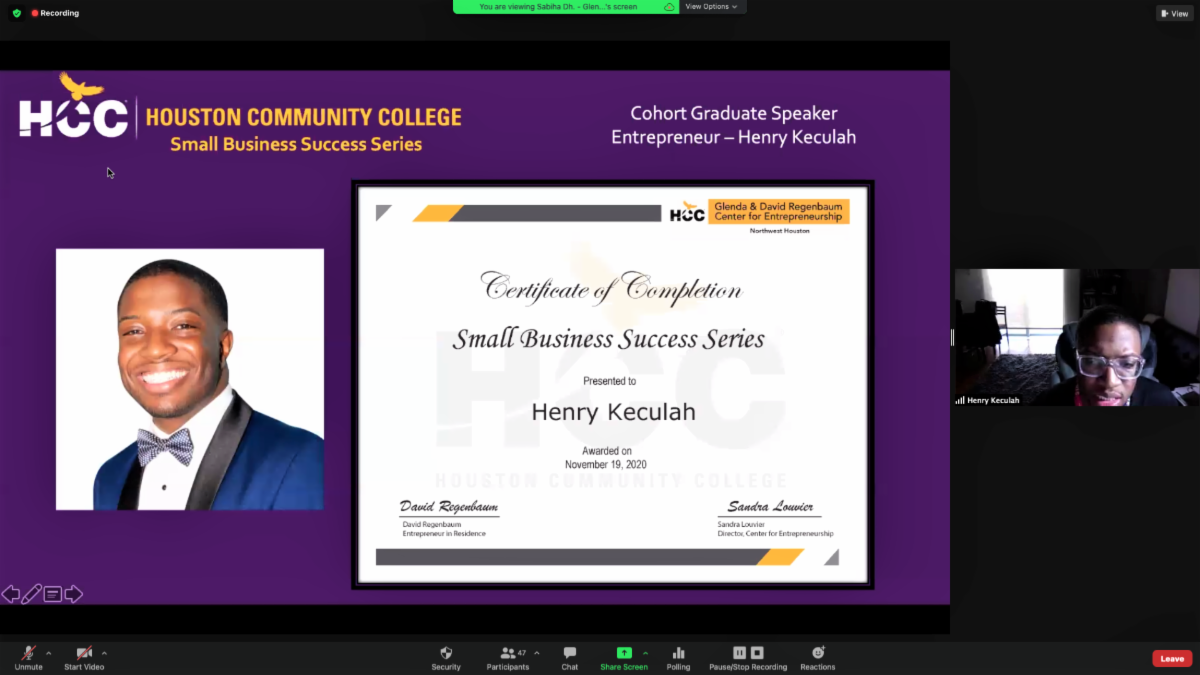Click the red Leave button
This screenshot has height=675, width=1200.
1172,658
